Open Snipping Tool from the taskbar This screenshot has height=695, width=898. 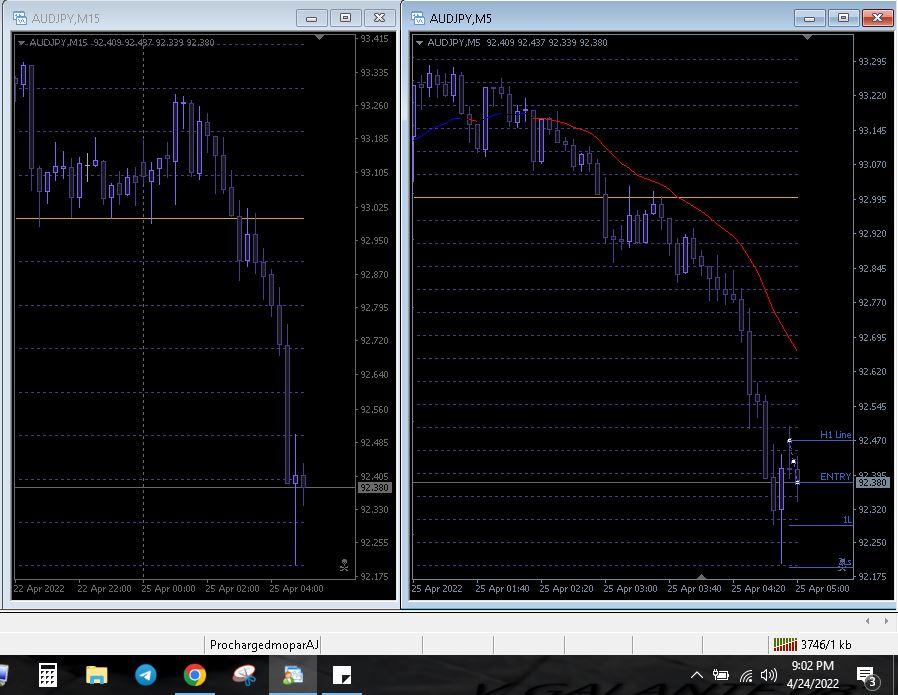click(243, 676)
